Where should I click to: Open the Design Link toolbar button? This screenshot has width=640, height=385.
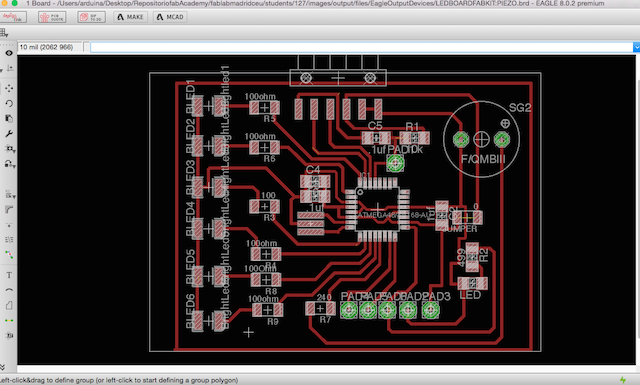pos(13,17)
